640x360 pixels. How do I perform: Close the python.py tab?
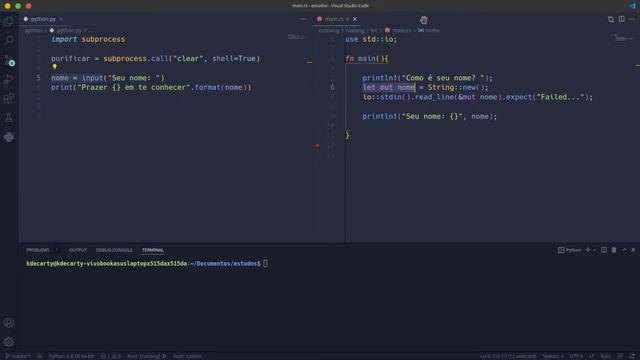[x=61, y=19]
